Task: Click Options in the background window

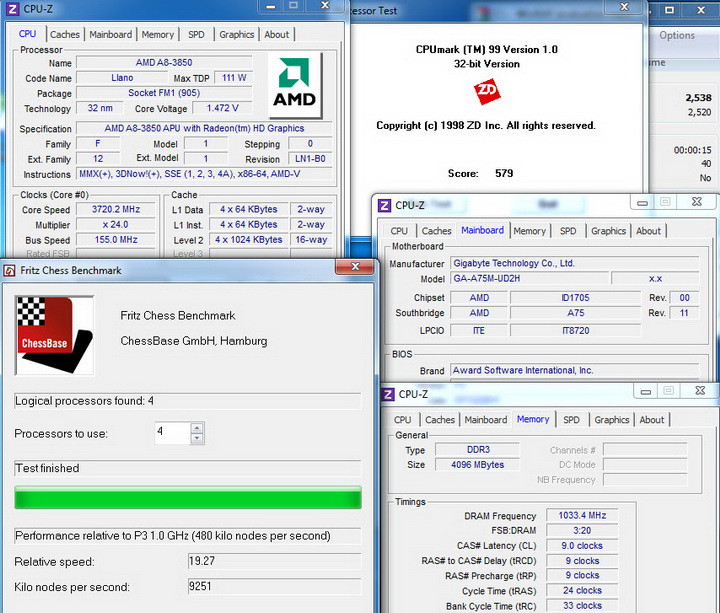Action: 677,35
